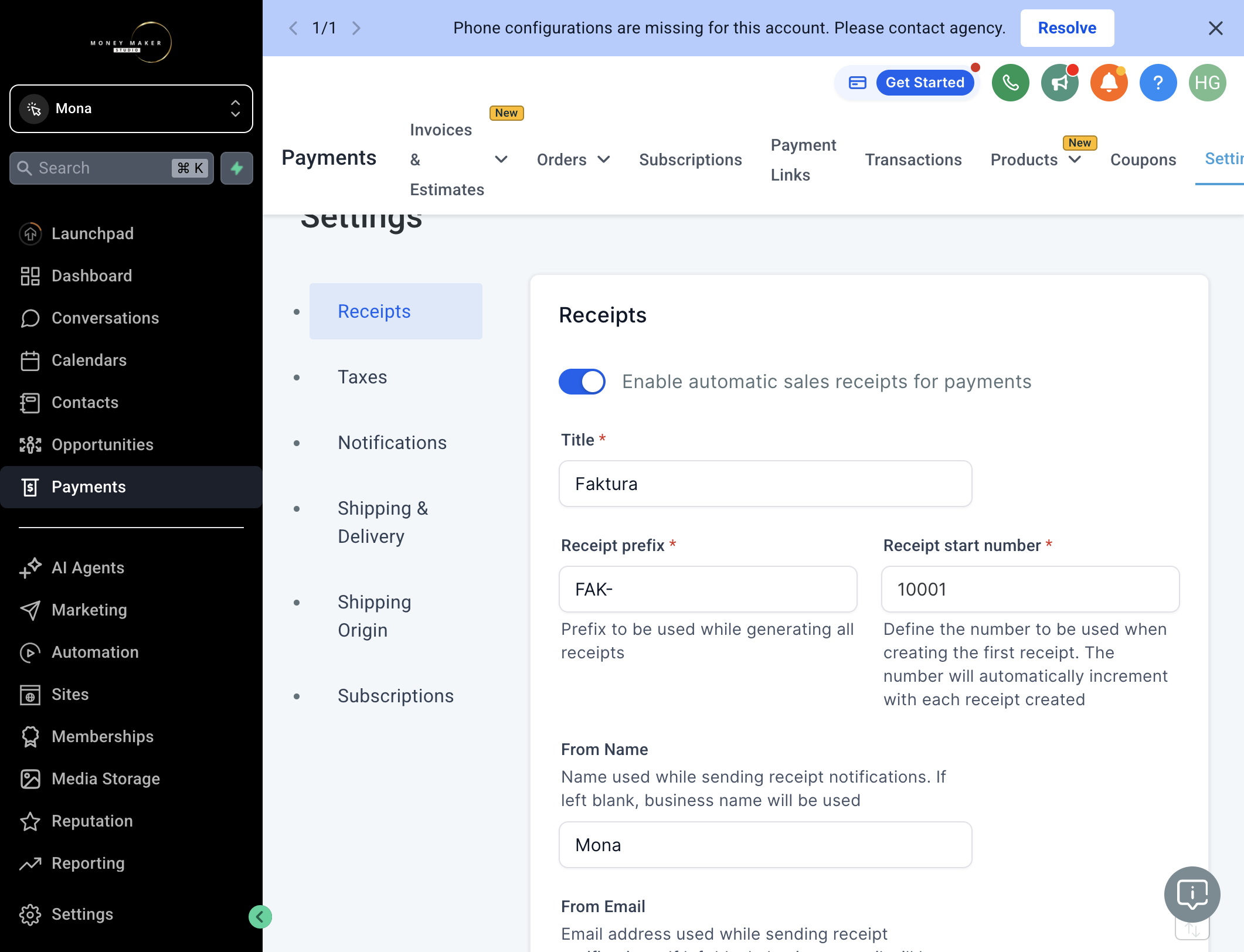Open the Payment Links tab
This screenshot has height=952, width=1244.
pos(803,159)
